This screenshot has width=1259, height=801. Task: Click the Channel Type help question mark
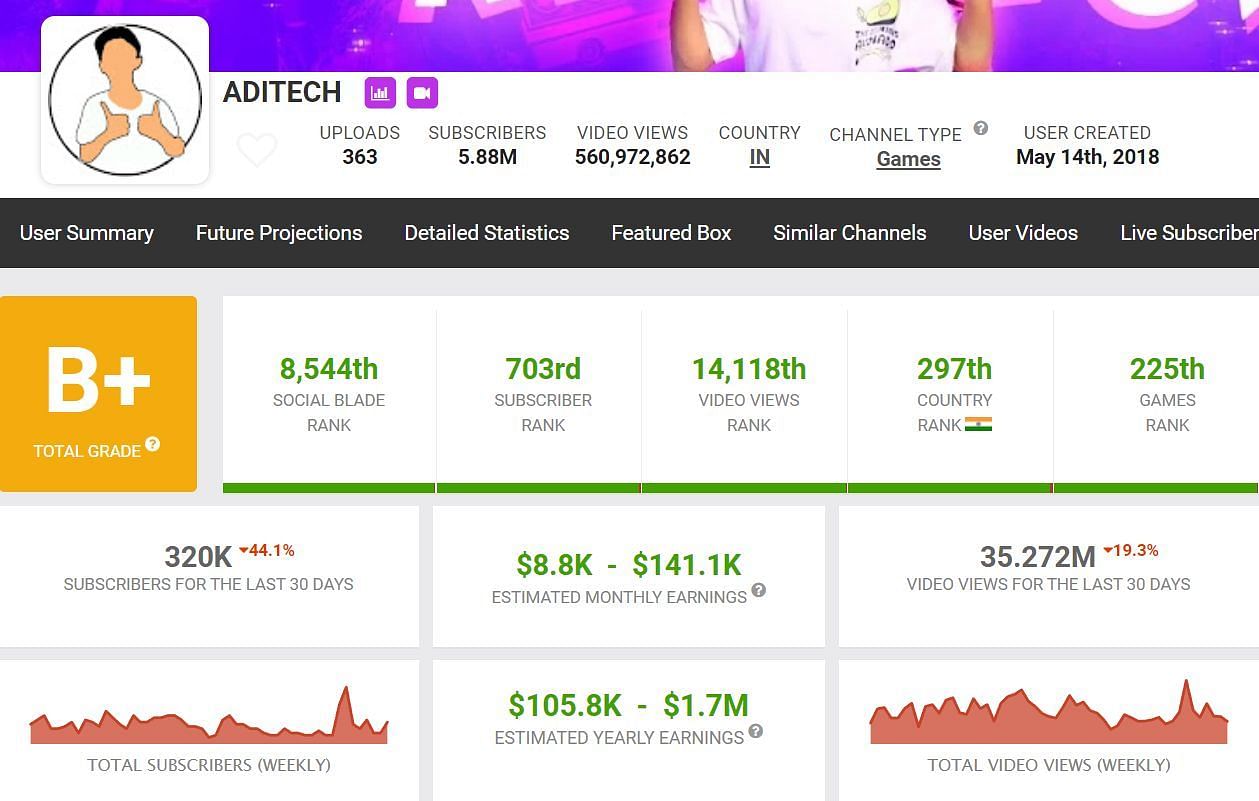coord(981,128)
